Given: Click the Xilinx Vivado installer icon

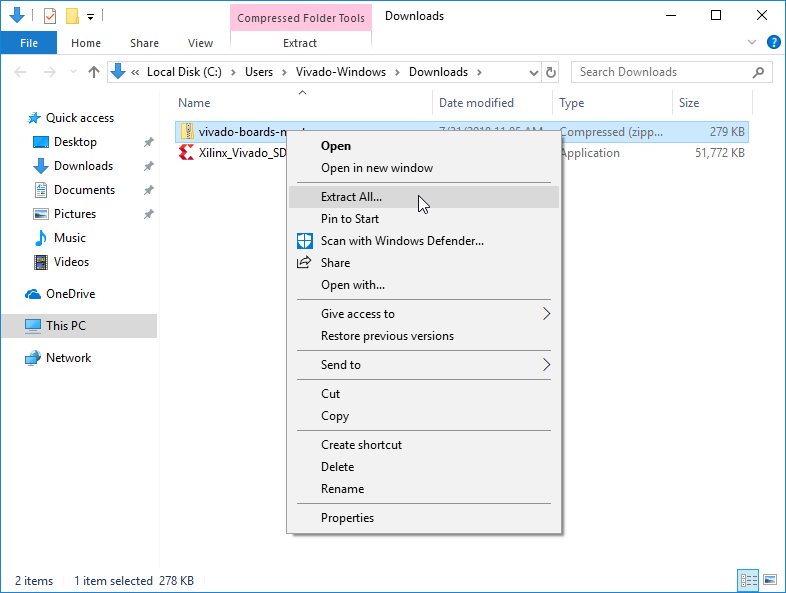Looking at the screenshot, I should click(186, 152).
